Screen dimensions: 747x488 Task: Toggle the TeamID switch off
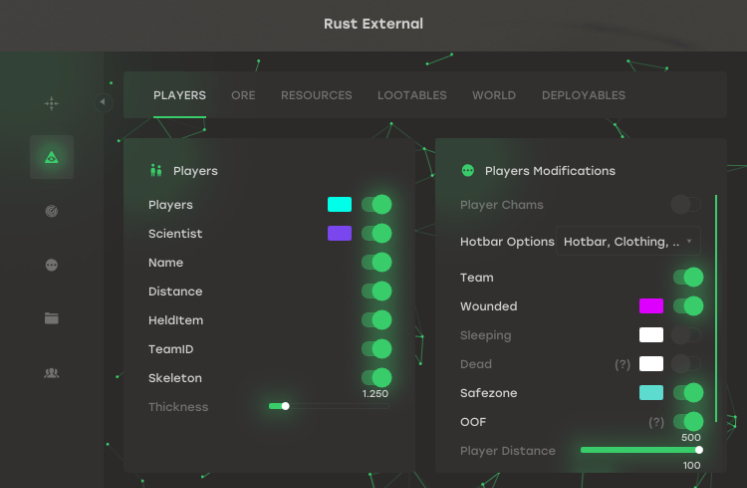(x=376, y=349)
